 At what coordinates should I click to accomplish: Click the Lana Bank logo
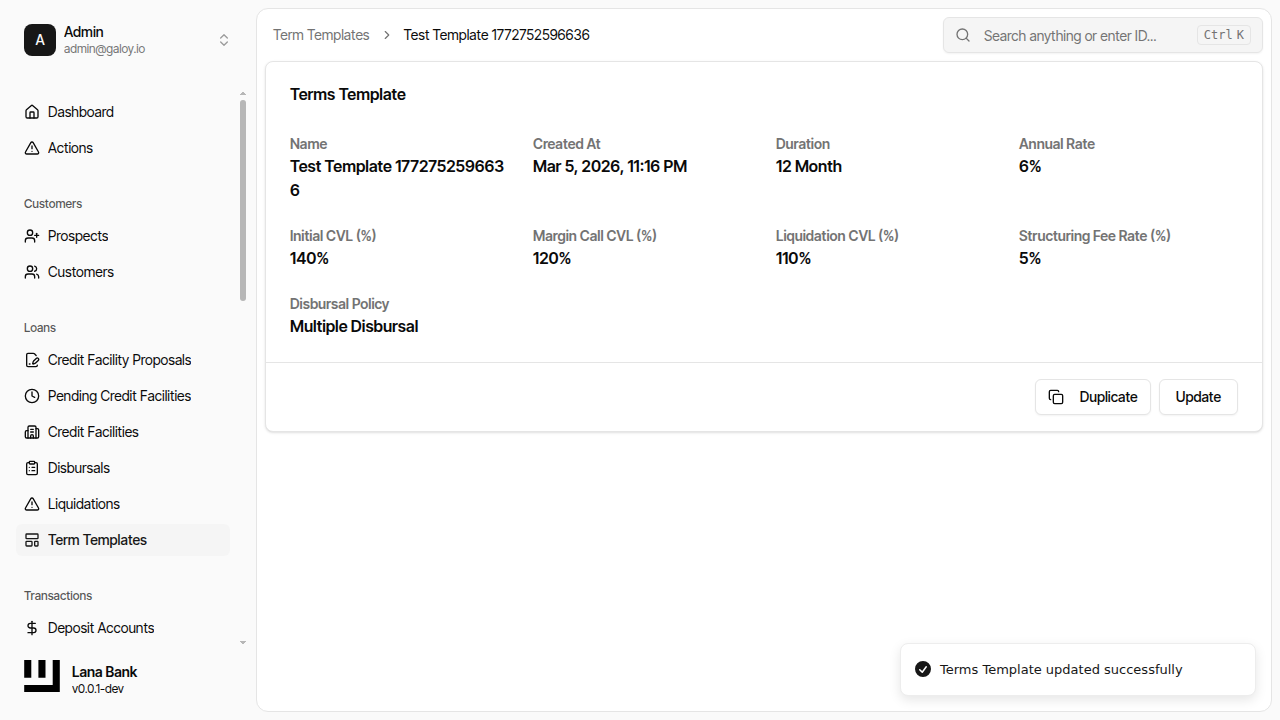pyautogui.click(x=42, y=676)
